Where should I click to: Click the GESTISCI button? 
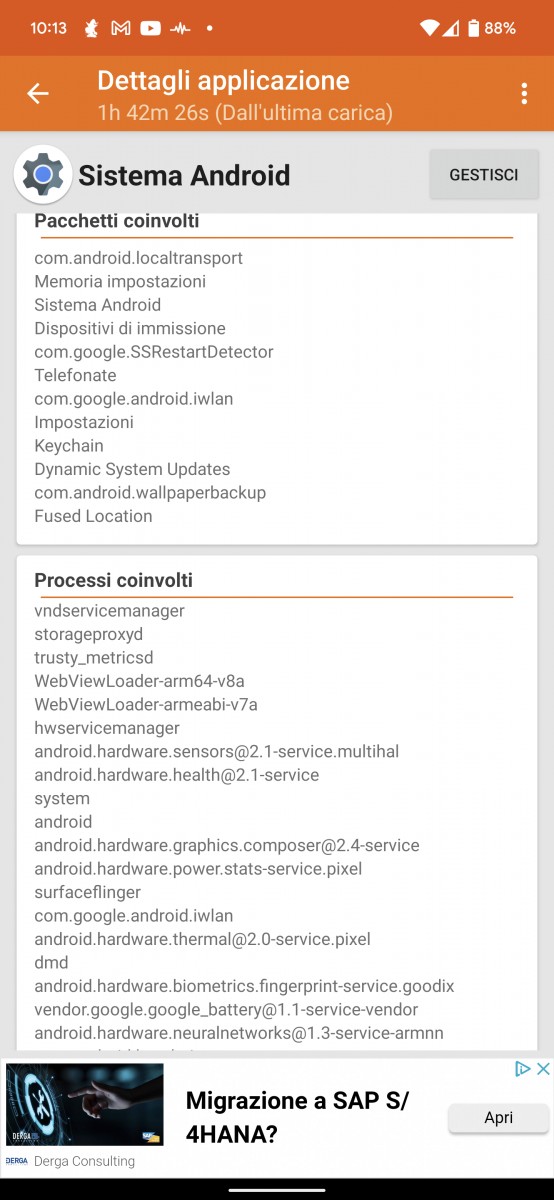pyautogui.click(x=484, y=174)
